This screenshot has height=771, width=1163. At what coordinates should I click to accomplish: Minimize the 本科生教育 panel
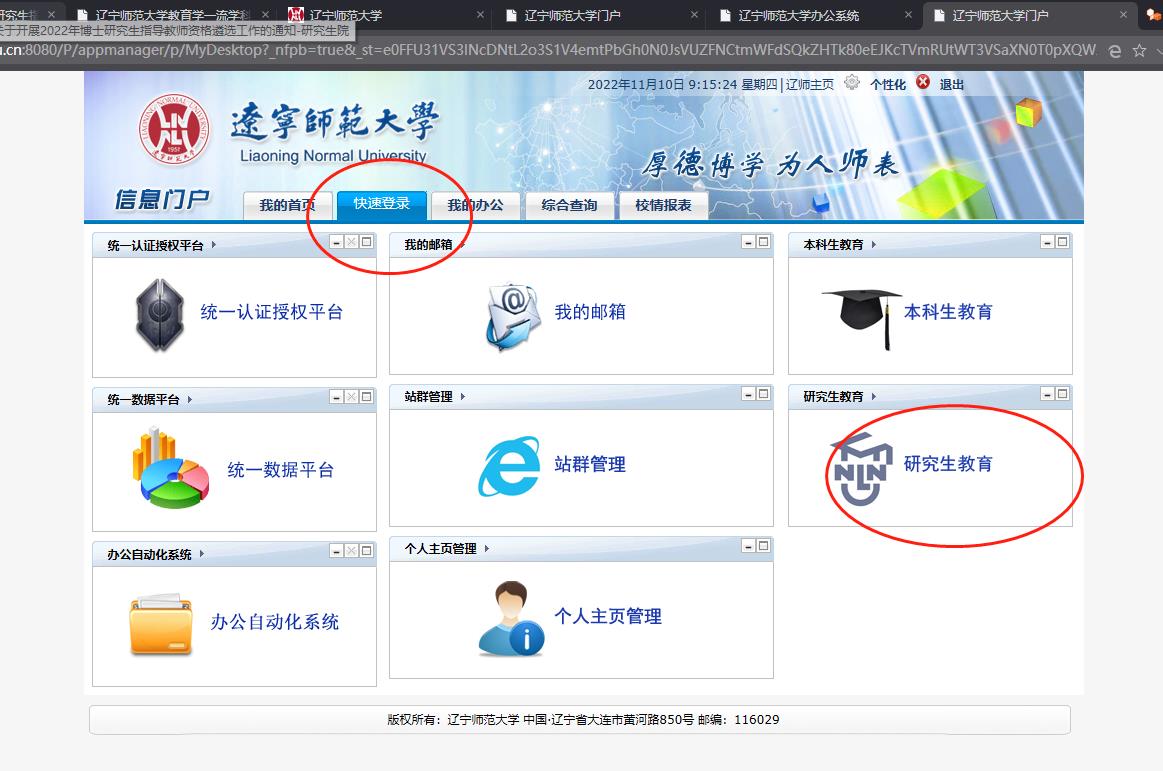click(1047, 242)
